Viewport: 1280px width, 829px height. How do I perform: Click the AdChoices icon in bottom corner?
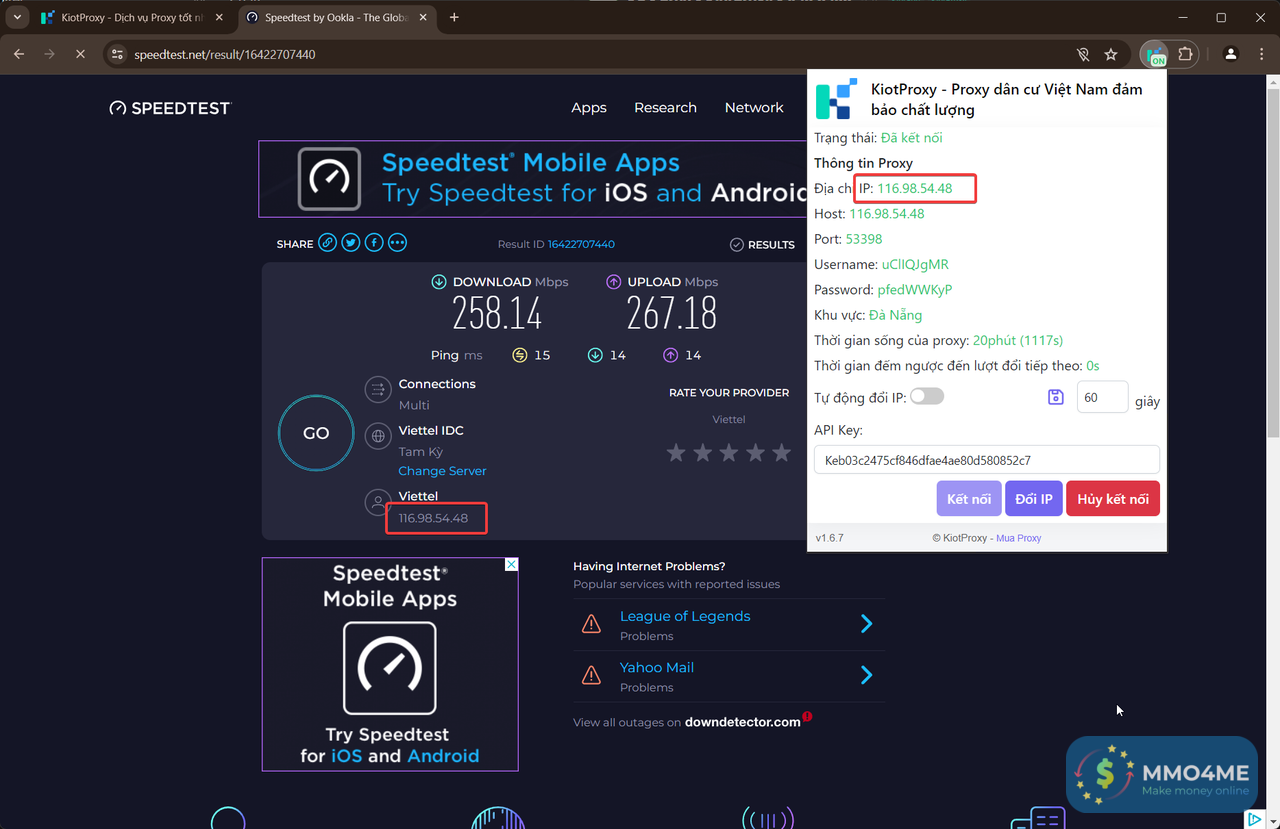coord(1255,819)
